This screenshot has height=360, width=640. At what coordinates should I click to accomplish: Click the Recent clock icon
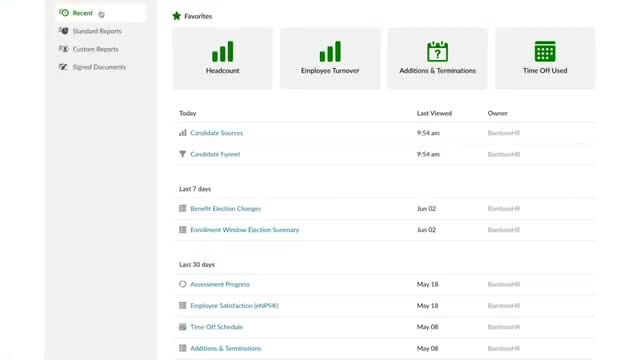pos(64,13)
